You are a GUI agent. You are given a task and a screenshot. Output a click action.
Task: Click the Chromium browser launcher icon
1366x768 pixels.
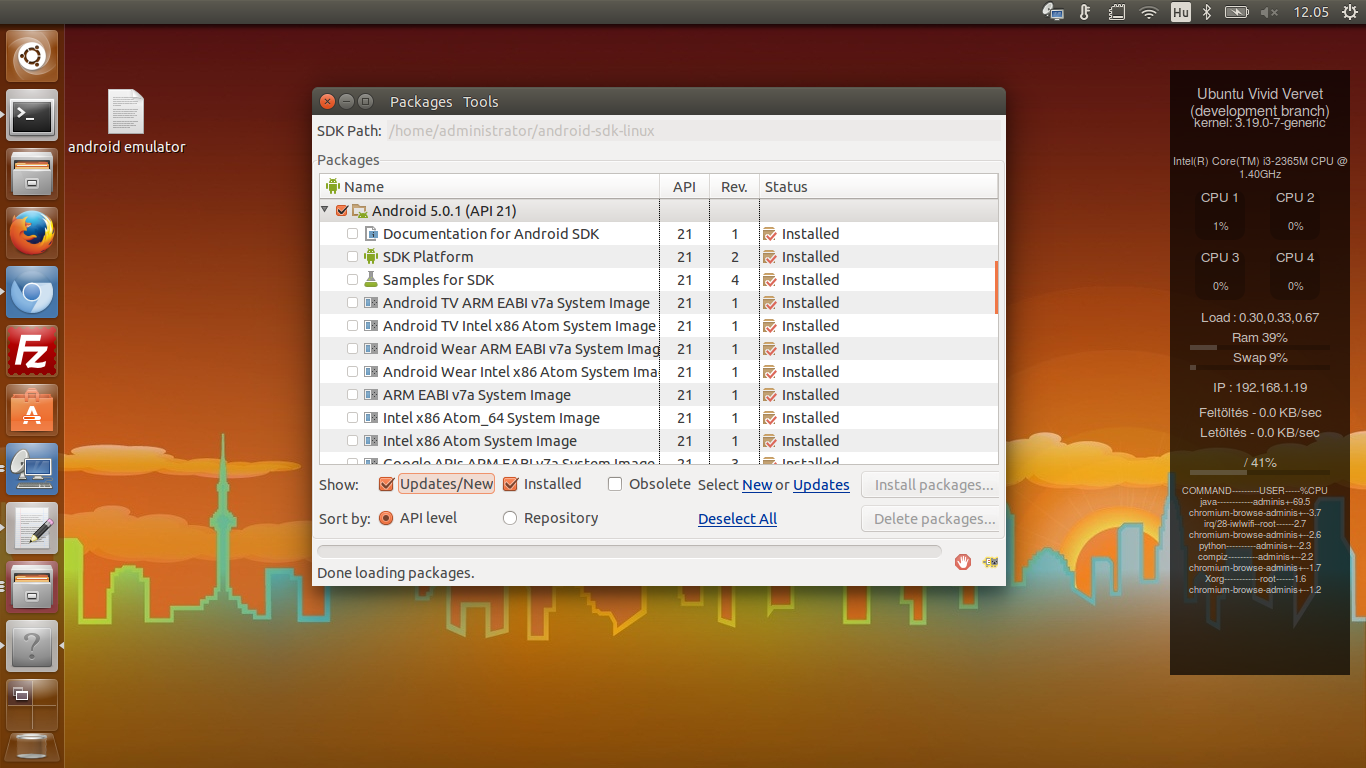(x=33, y=292)
